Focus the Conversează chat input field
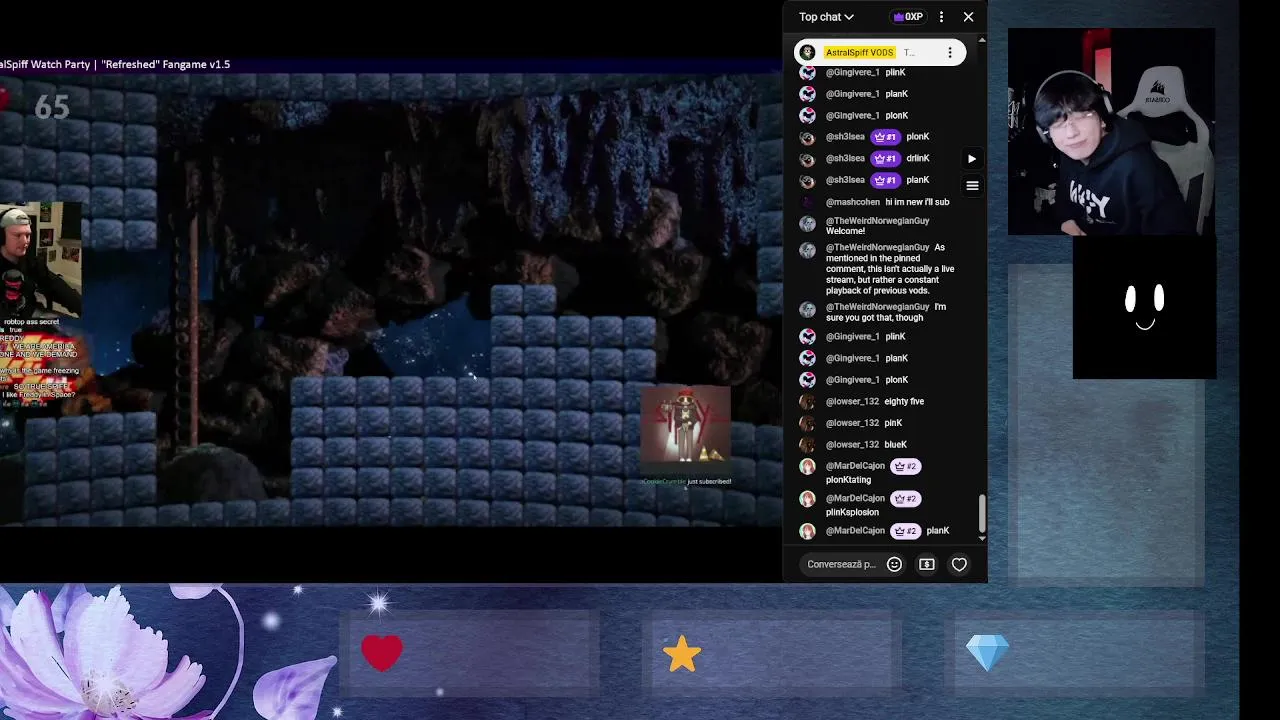Viewport: 1280px width, 720px height. [x=841, y=564]
